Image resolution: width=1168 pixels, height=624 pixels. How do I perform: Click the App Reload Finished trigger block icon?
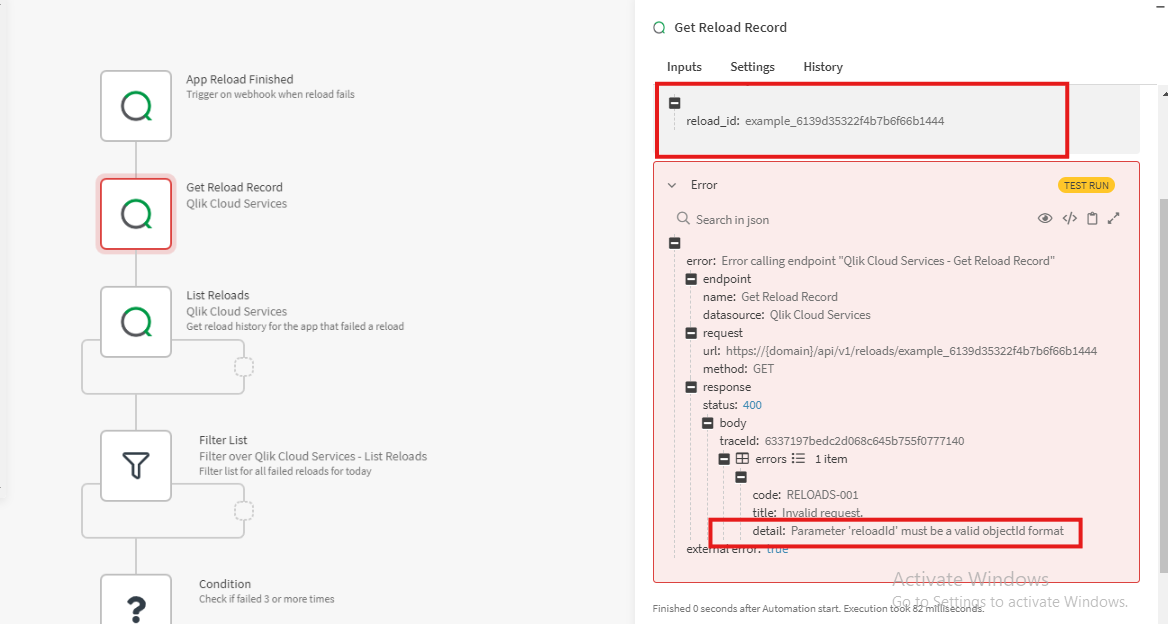[136, 105]
